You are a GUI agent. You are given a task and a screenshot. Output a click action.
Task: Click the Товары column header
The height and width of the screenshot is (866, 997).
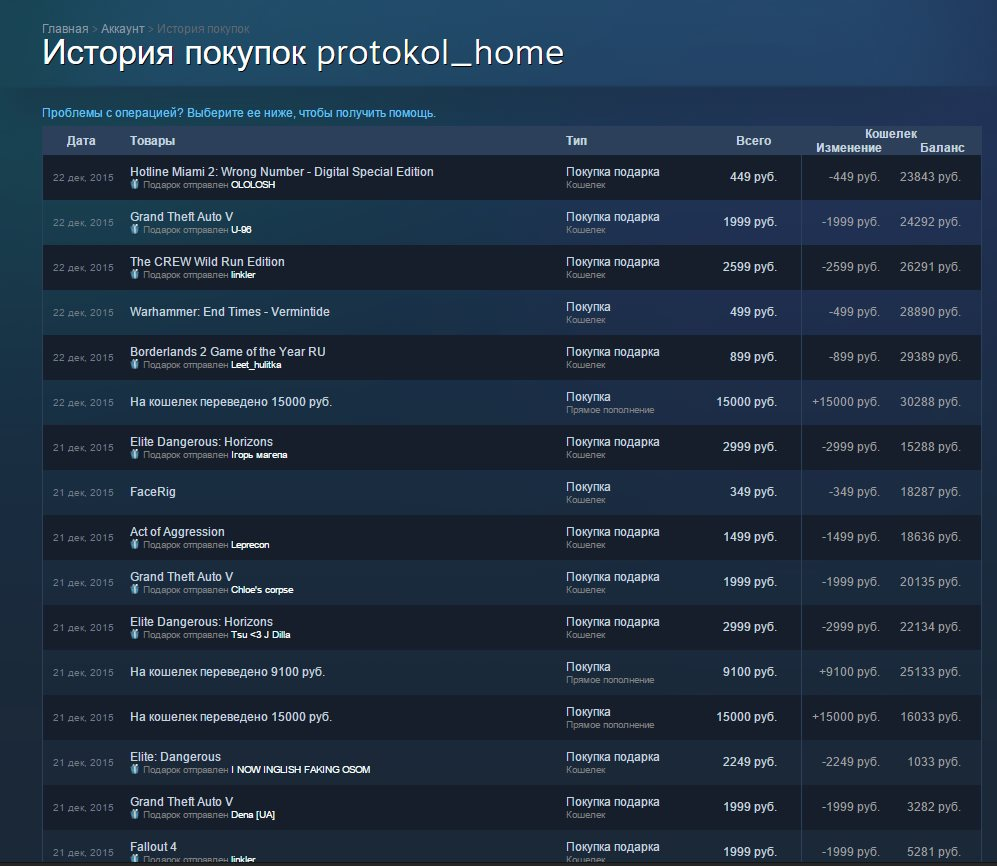[153, 141]
